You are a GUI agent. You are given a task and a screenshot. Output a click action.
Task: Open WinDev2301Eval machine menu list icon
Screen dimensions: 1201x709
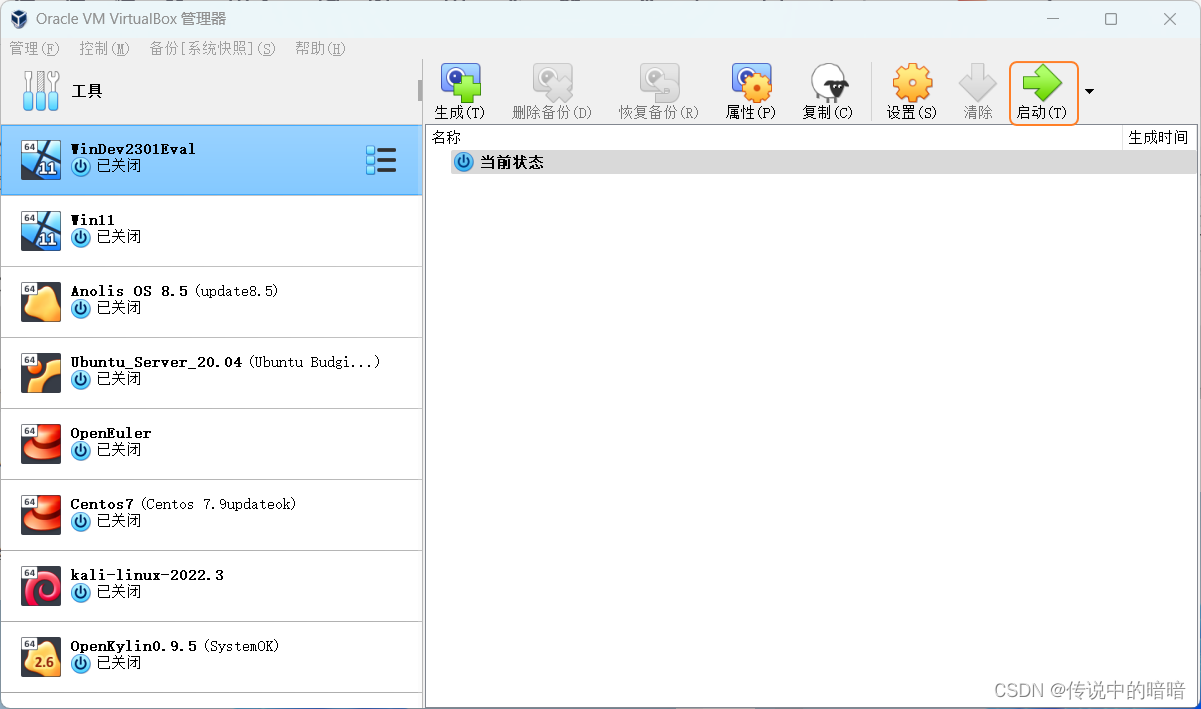381,160
